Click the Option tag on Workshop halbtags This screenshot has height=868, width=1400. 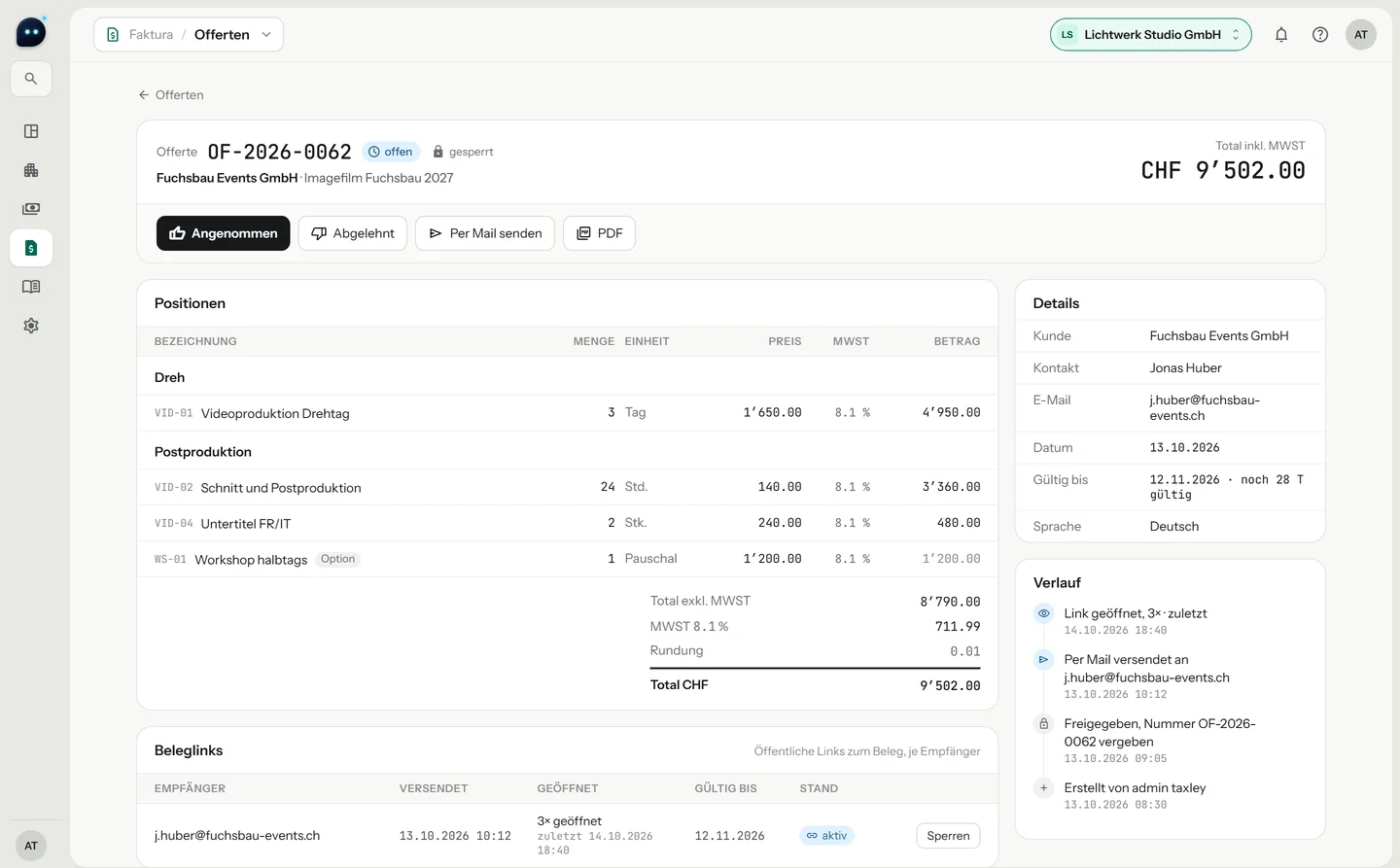(338, 559)
